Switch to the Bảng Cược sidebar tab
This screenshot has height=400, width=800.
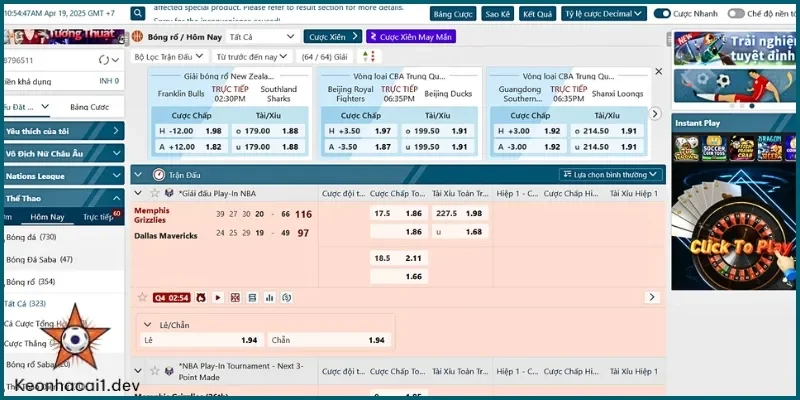(90, 107)
